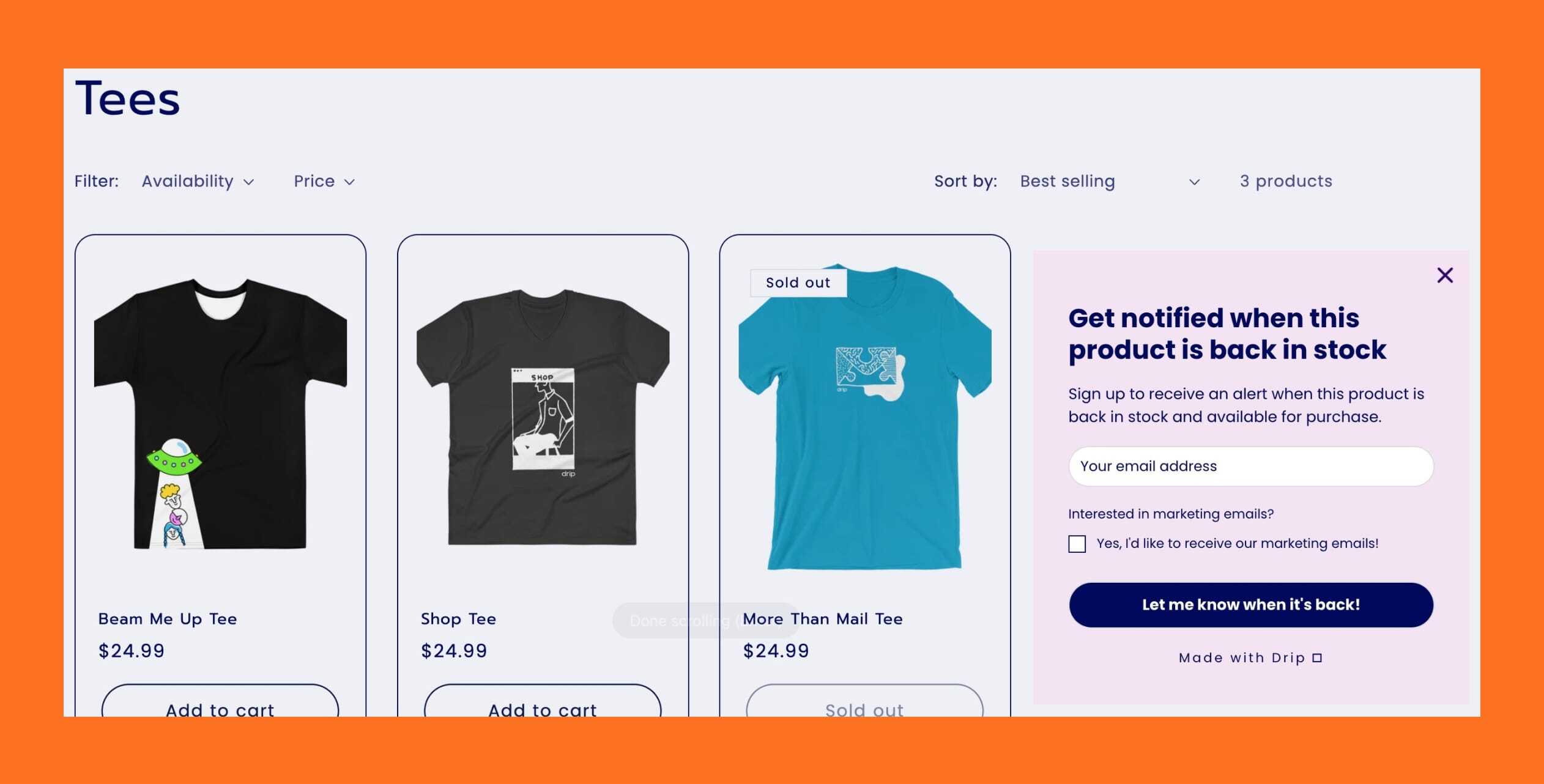The height and width of the screenshot is (784, 1544).
Task: Click the chevron arrow beside Best selling
Action: (1193, 182)
